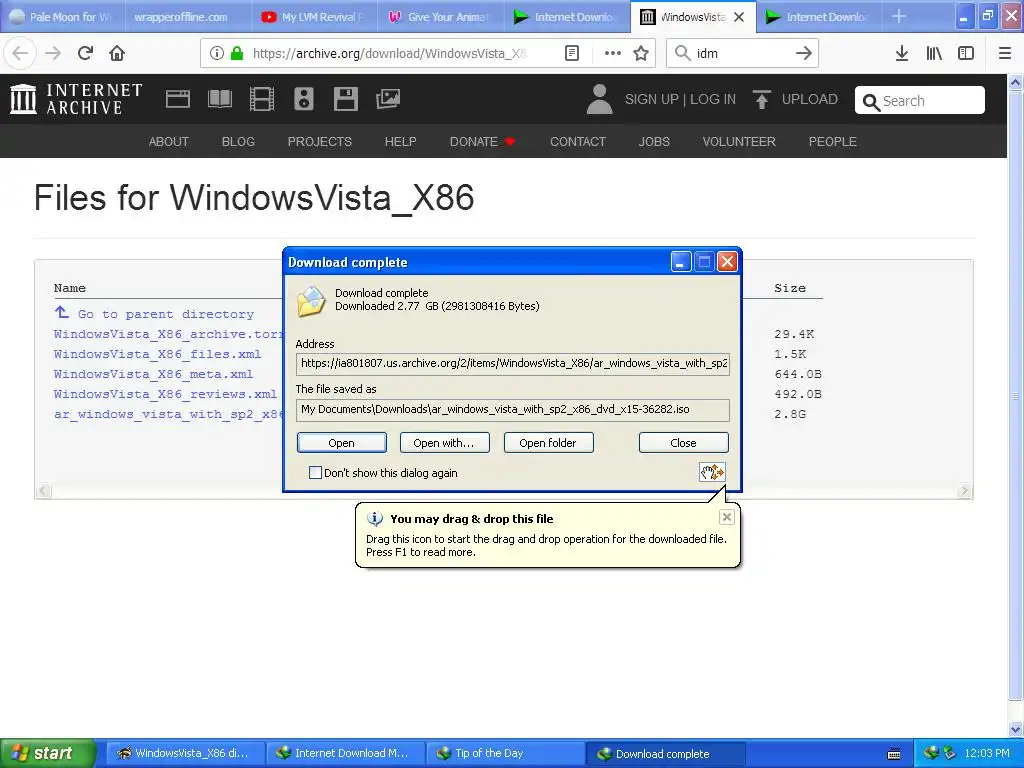Click the green padlock security icon
The width and height of the screenshot is (1024, 768).
[237, 53]
